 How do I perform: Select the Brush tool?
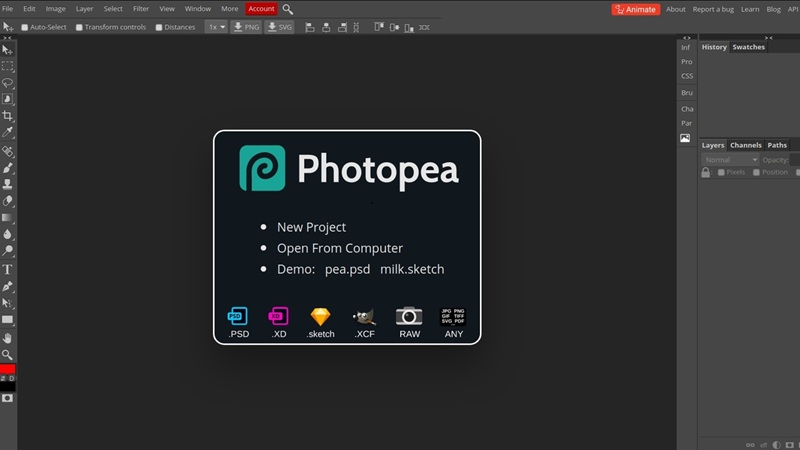[x=7, y=168]
